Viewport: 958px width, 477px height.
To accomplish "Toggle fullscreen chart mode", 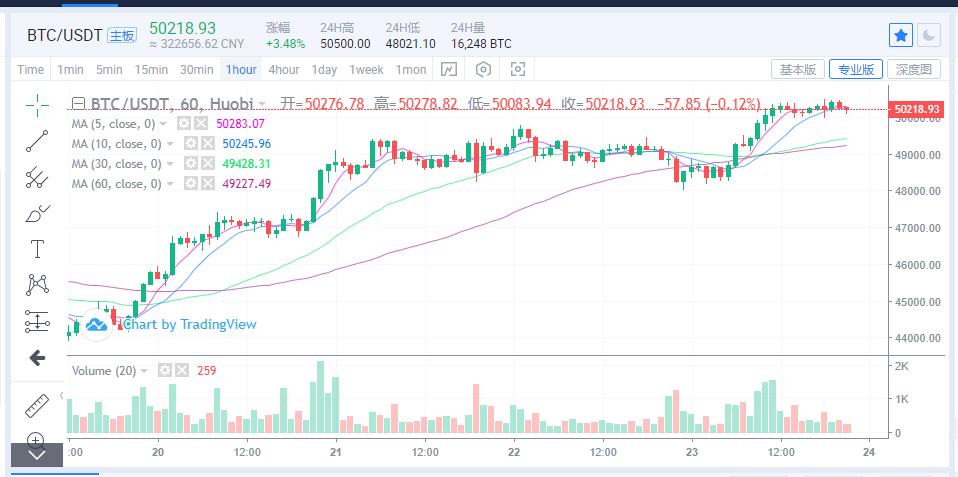I will click(517, 70).
